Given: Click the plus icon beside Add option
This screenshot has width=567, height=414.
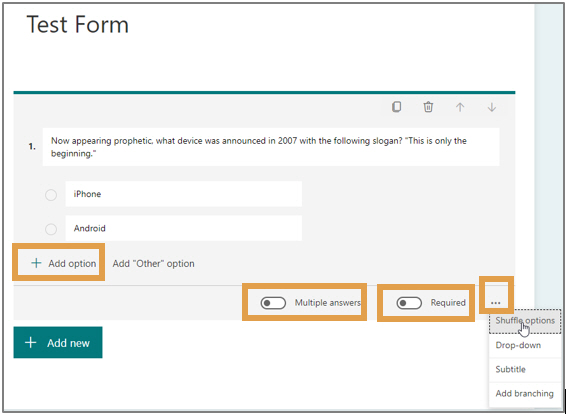Looking at the screenshot, I should click(36, 263).
